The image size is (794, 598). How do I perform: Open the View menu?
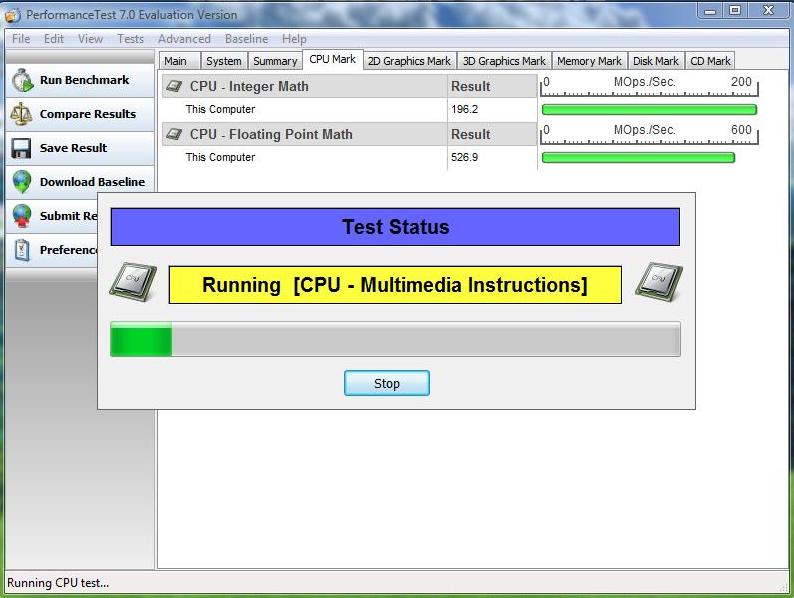tap(90, 39)
